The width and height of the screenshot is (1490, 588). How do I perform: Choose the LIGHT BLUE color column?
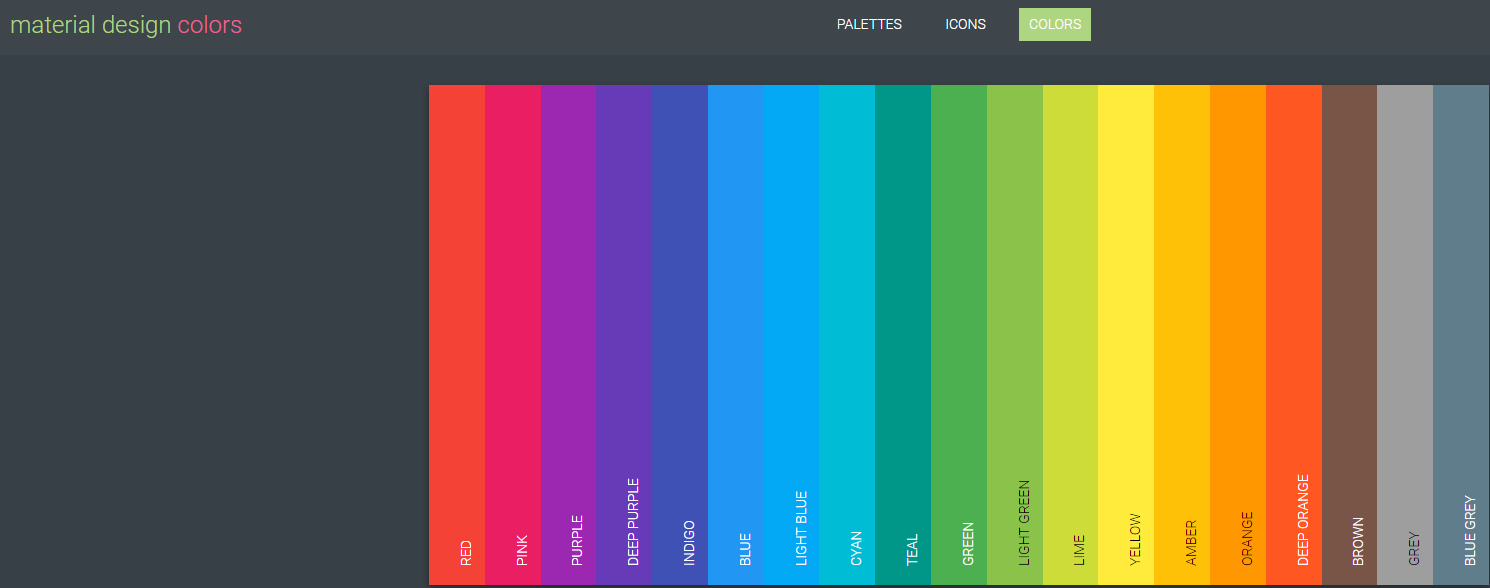[792, 335]
